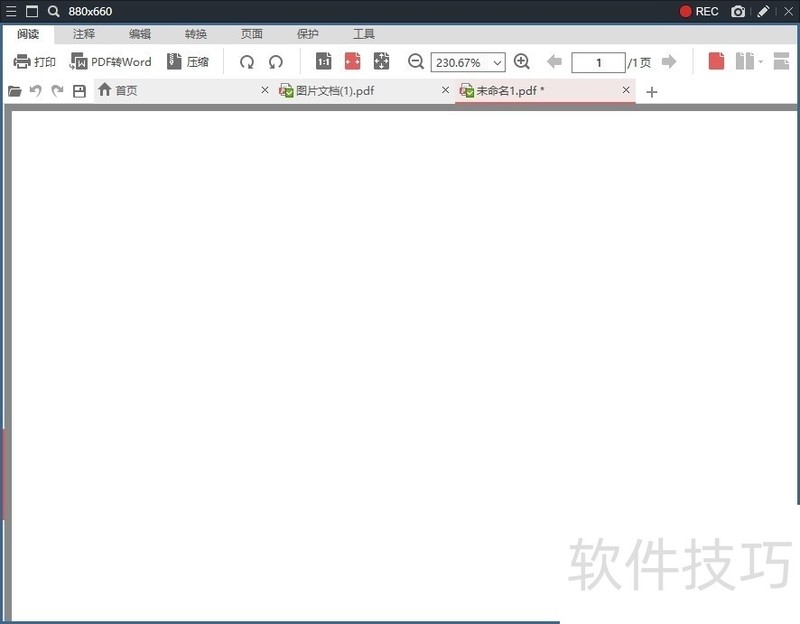Viewport: 800px width, 624px height.
Task: Set actual size with 1:1 icon
Action: click(323, 61)
